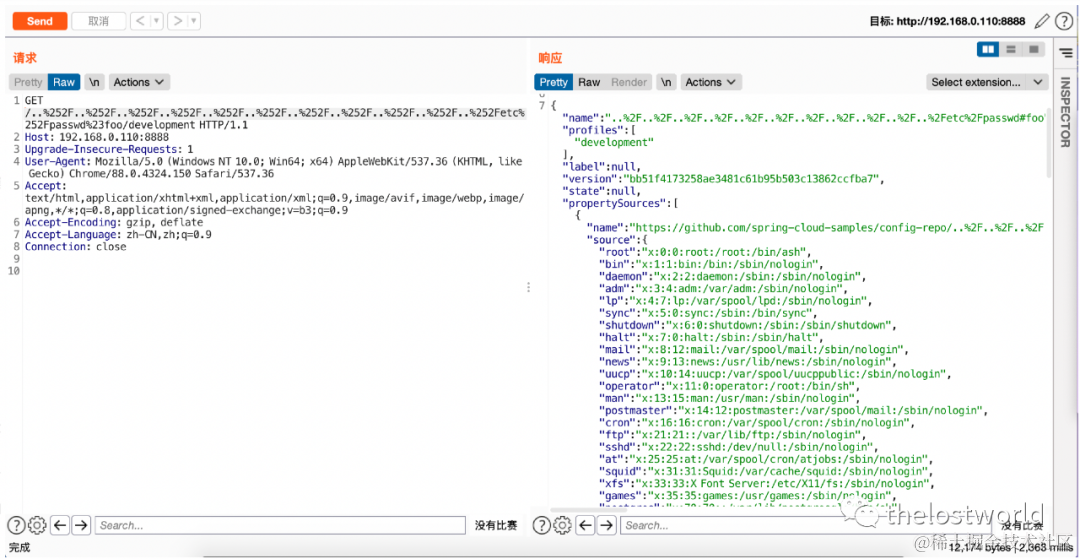1080x559 pixels.
Task: Click the "development" profile value
Action: coord(614,143)
